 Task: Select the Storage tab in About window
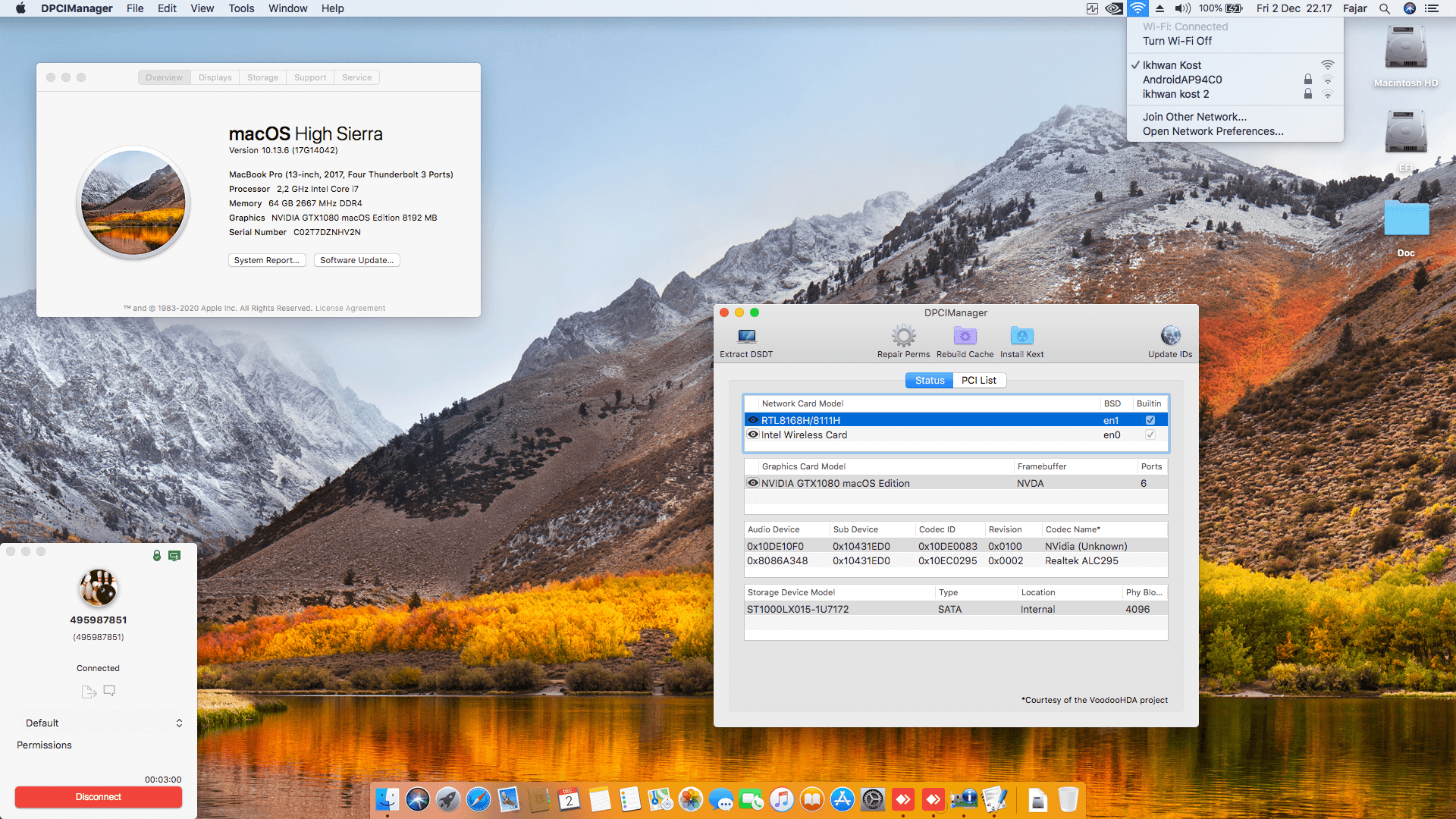[x=262, y=77]
